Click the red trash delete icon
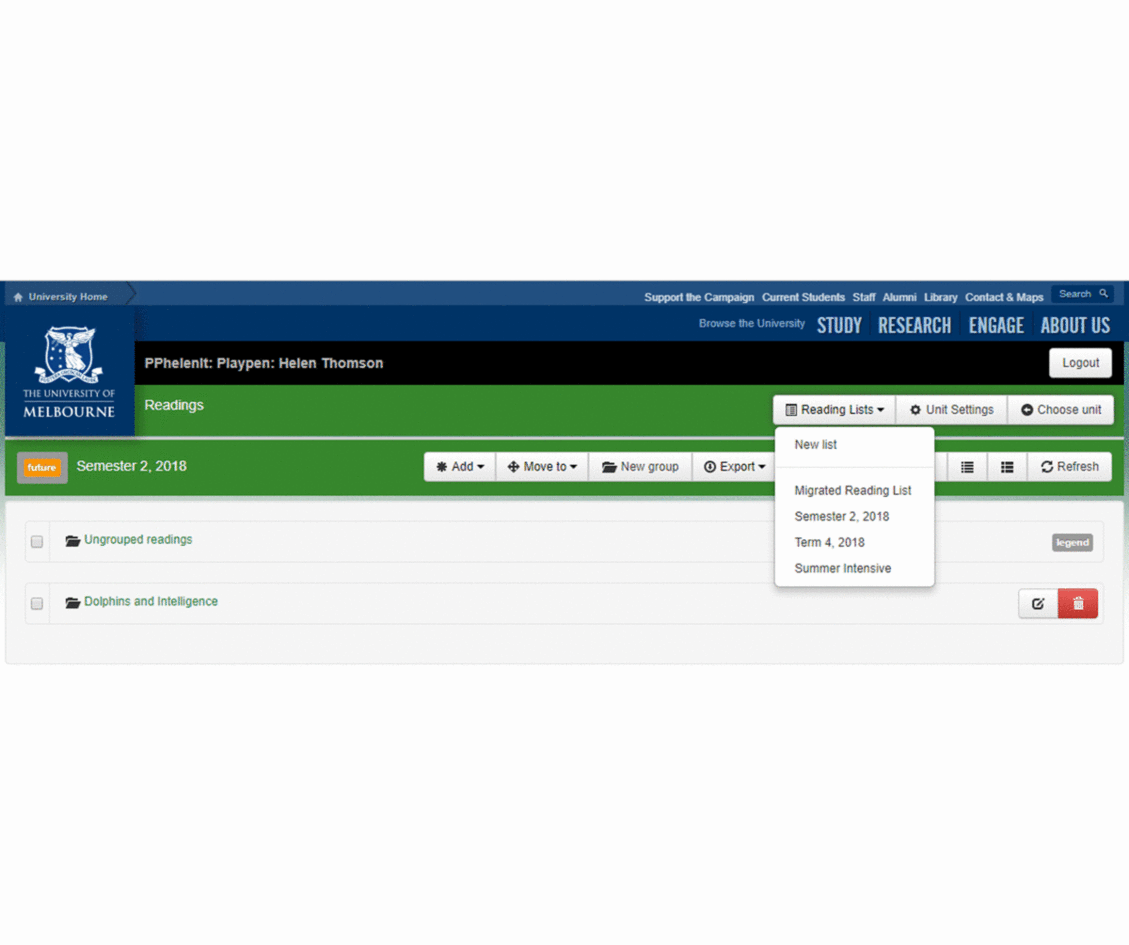This screenshot has width=1129, height=945. [1078, 603]
